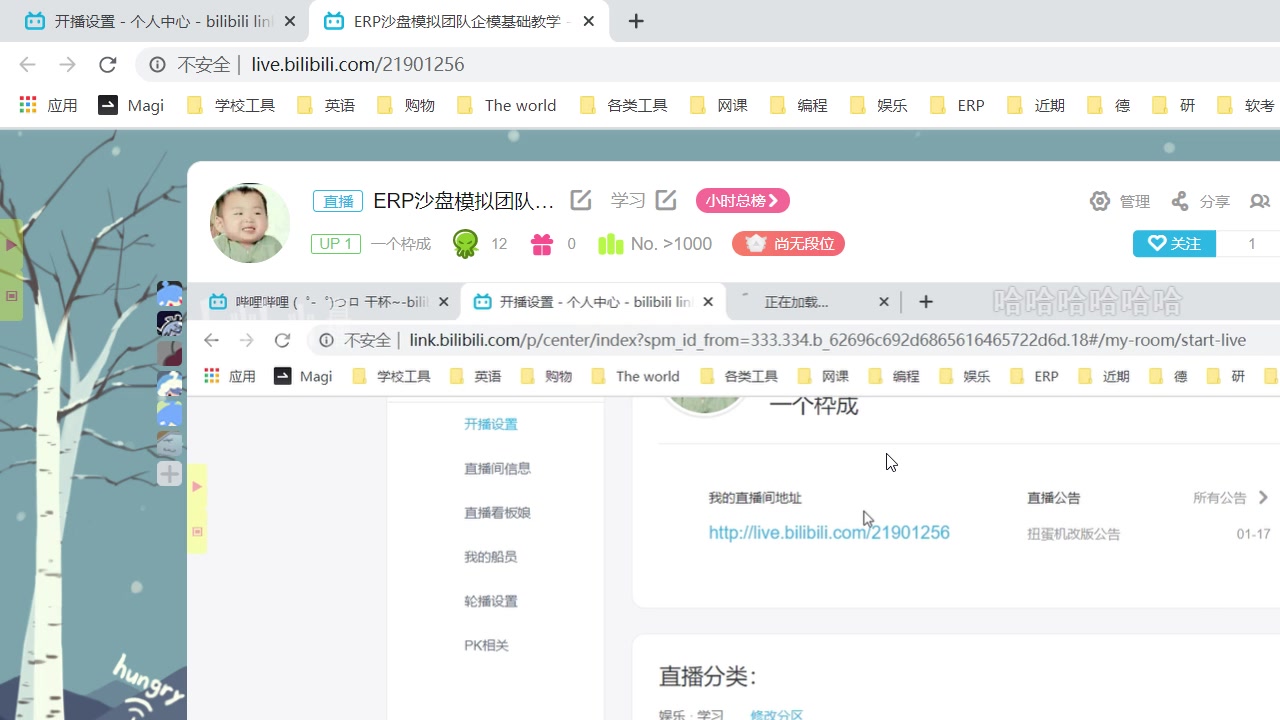Close the 哔哩哔哩 干杯 tab in the streamed browser
This screenshot has width=1280, height=720.
pyautogui.click(x=445, y=301)
